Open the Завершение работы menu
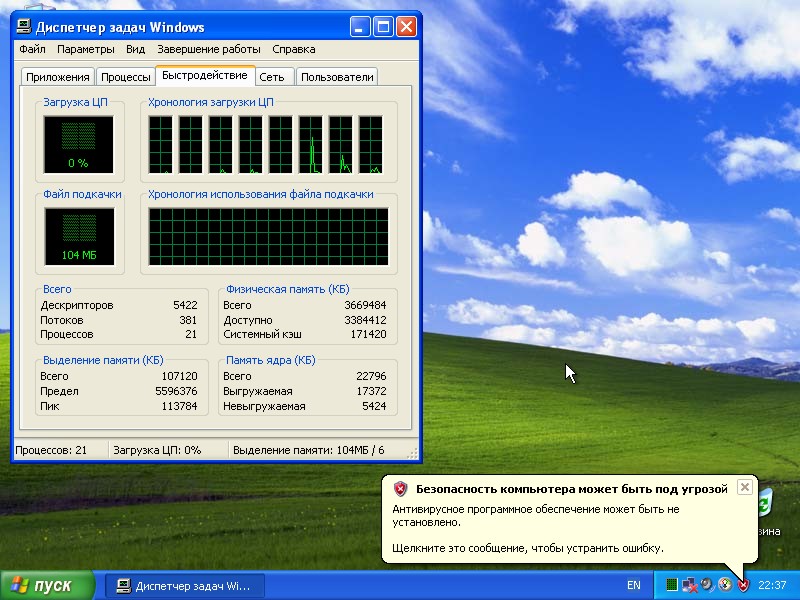The height and width of the screenshot is (600, 800). pos(209,49)
